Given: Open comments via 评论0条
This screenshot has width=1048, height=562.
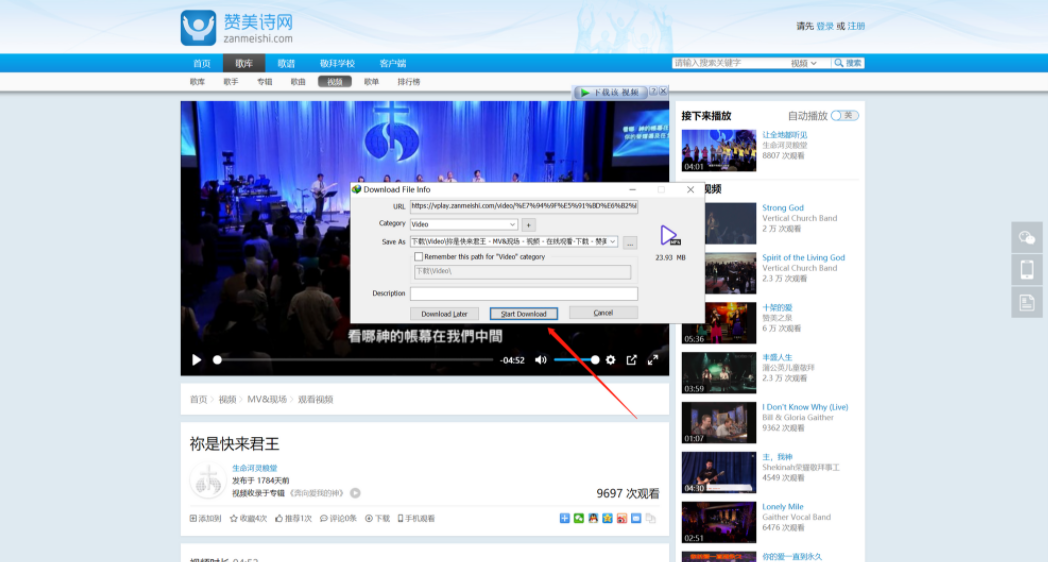Looking at the screenshot, I should point(338,519).
